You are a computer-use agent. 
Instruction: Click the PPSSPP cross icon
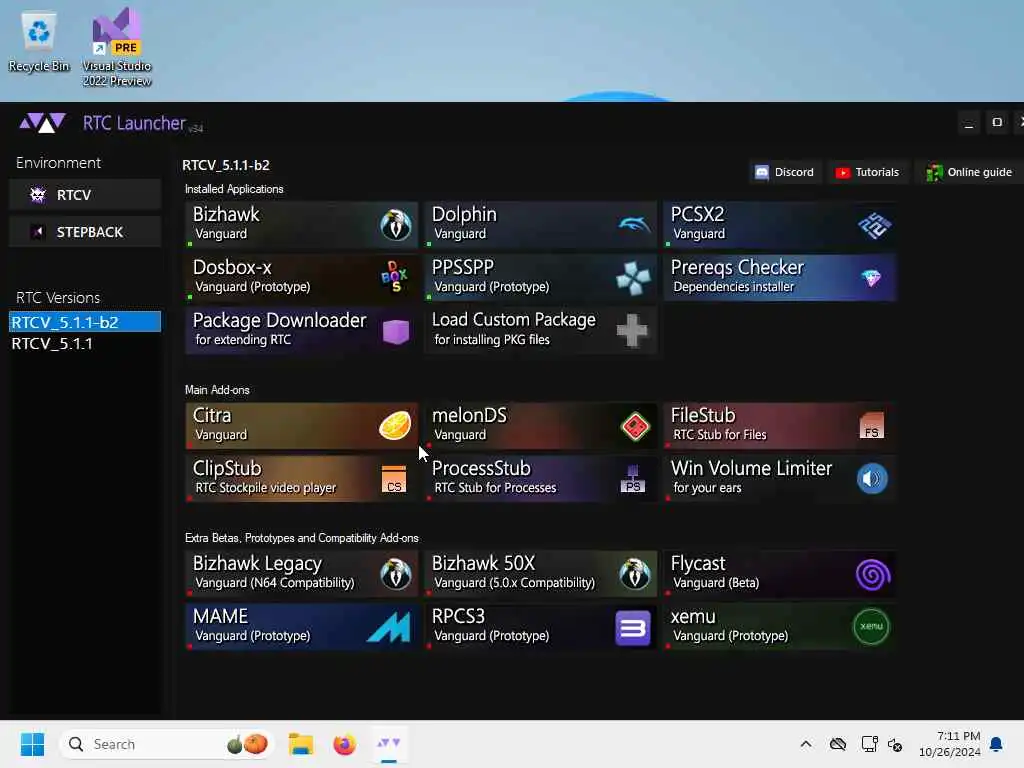point(633,278)
